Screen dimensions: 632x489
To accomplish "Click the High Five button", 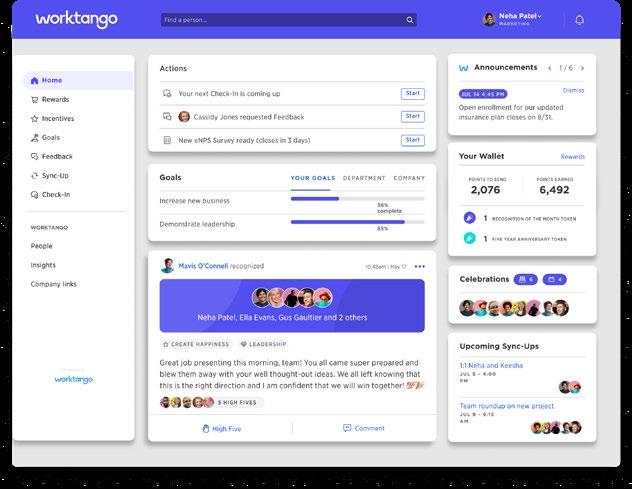I will 222,429.
